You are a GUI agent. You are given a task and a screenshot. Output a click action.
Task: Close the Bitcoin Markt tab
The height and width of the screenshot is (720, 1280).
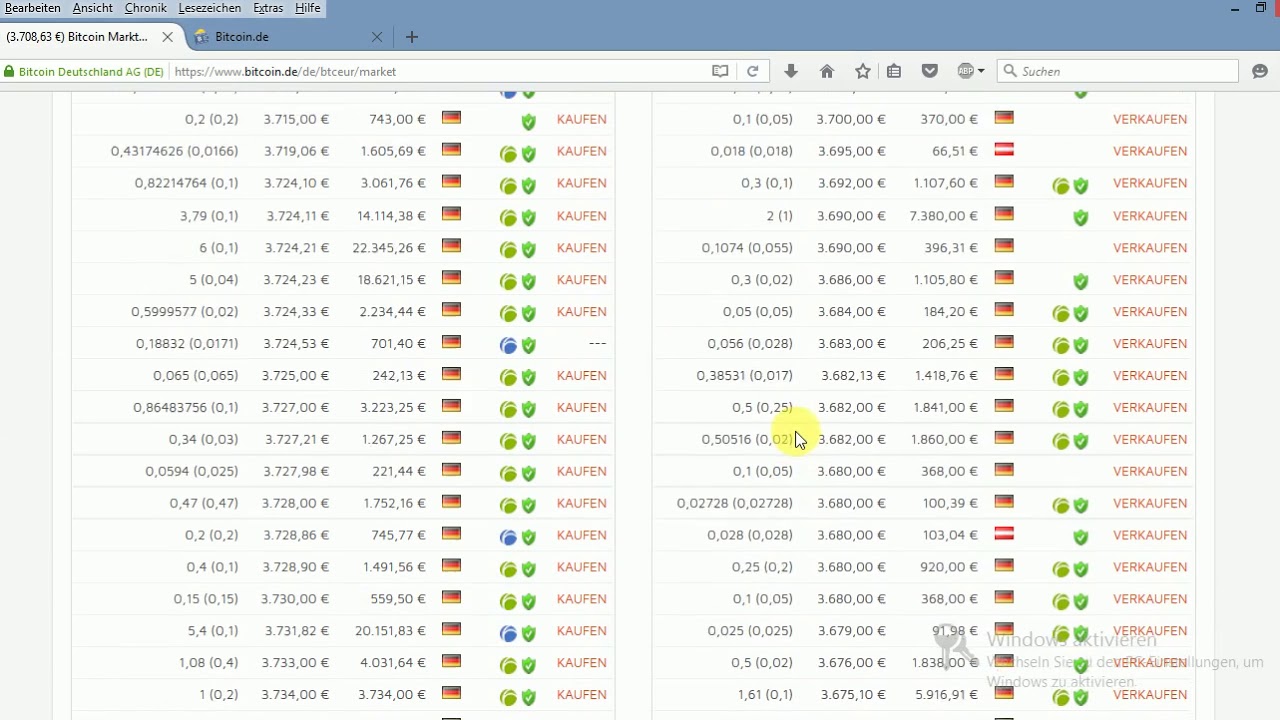168,37
